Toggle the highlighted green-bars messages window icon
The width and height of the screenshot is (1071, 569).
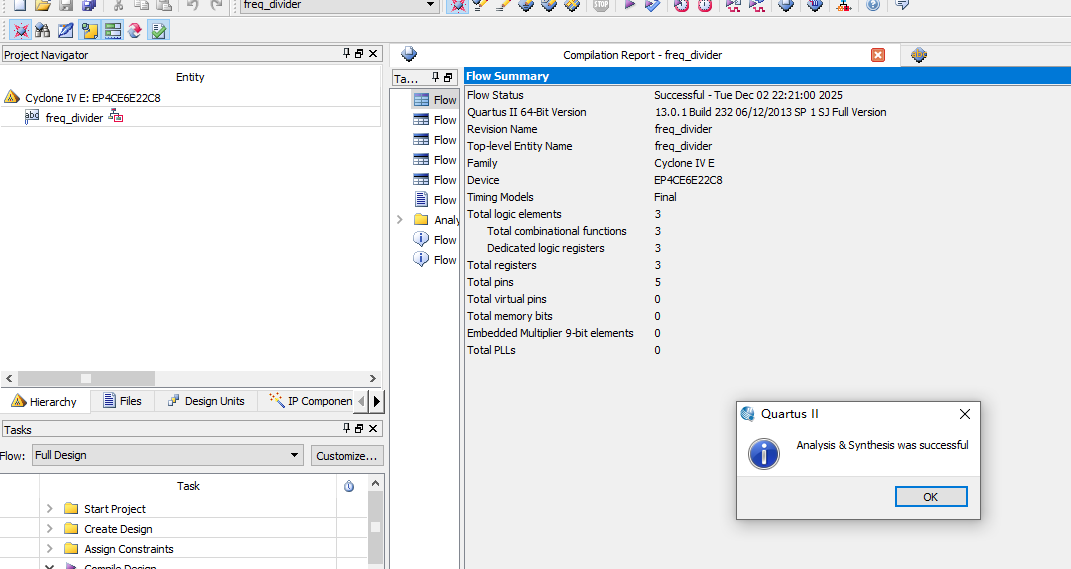(x=113, y=30)
